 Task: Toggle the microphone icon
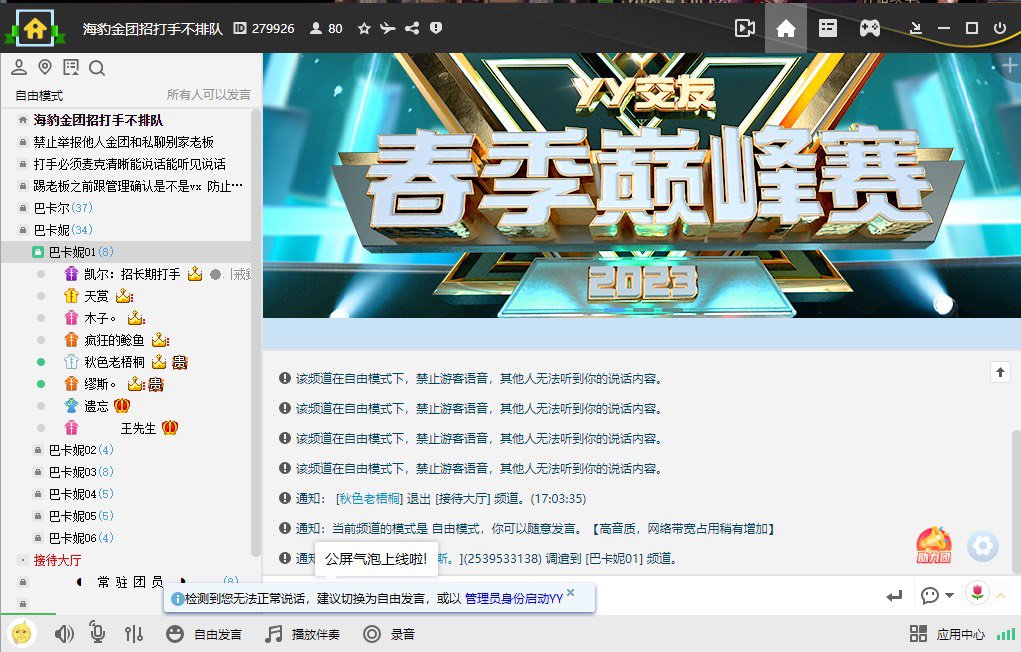98,633
